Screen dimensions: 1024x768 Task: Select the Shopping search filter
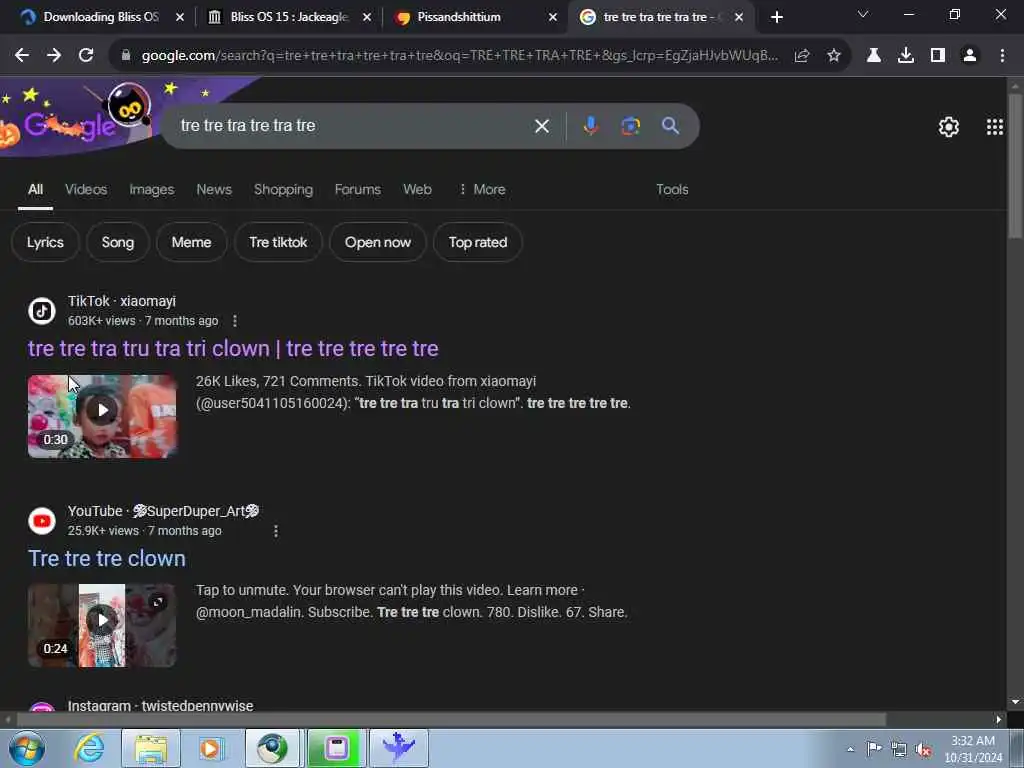click(x=283, y=189)
